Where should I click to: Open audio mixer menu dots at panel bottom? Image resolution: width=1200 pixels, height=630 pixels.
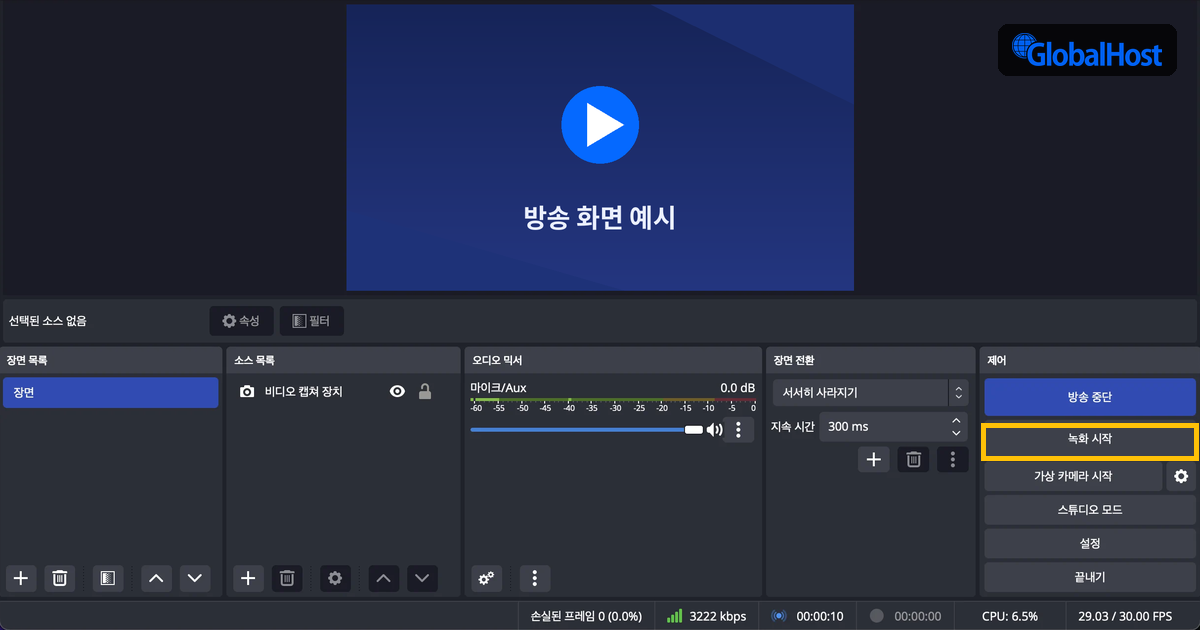[535, 578]
